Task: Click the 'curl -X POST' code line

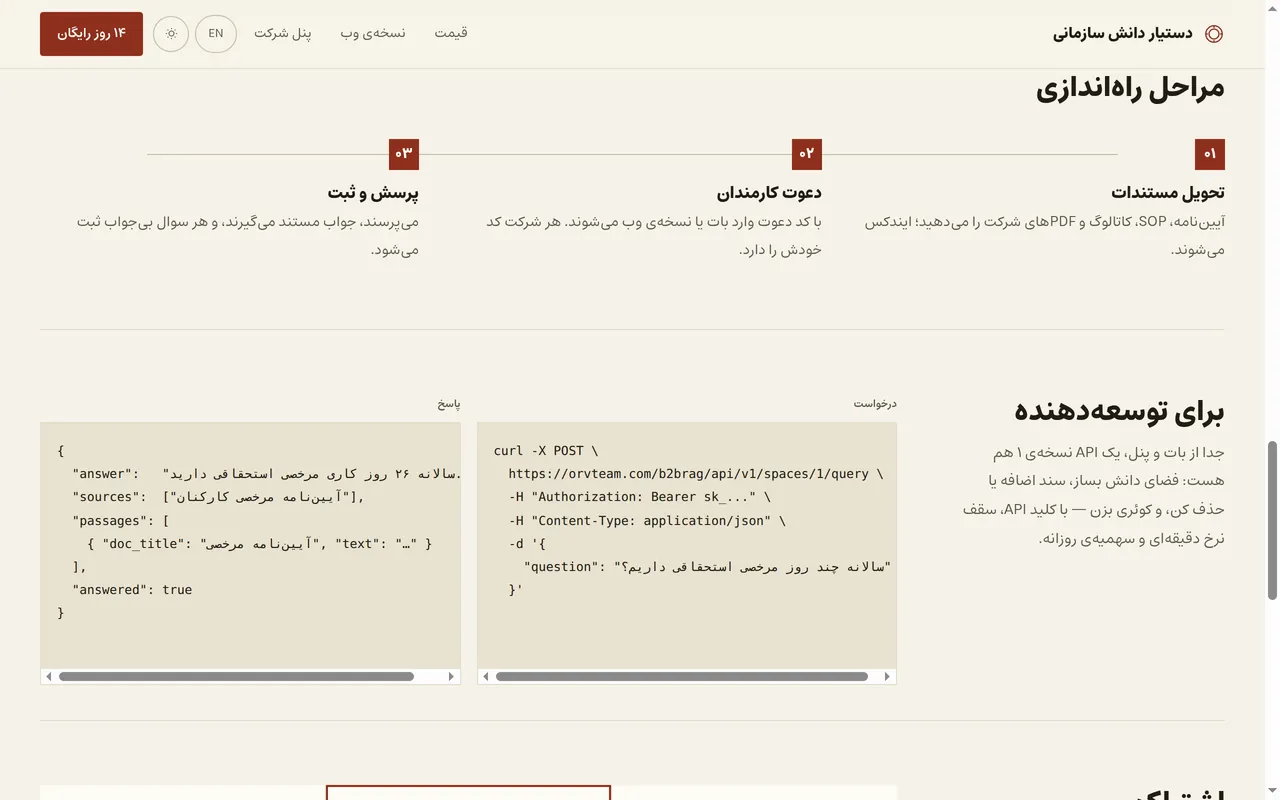Action: click(x=545, y=451)
